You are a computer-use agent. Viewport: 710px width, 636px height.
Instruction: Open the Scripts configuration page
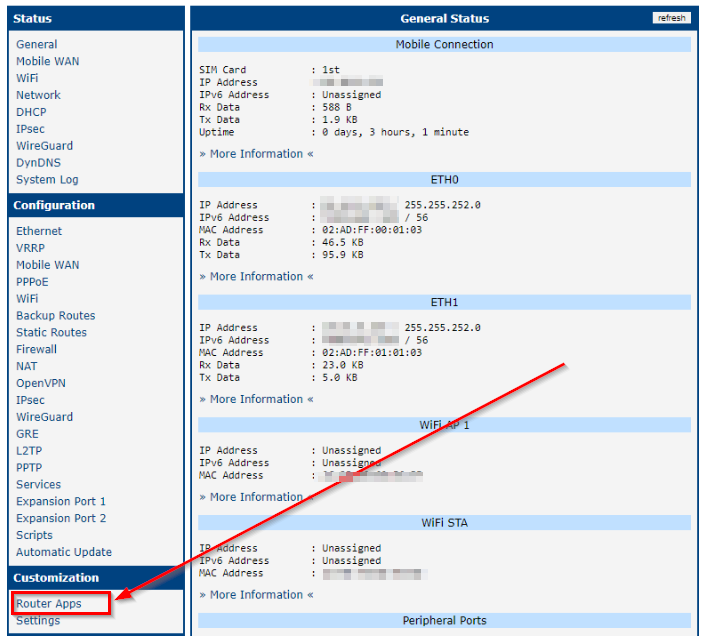point(34,536)
